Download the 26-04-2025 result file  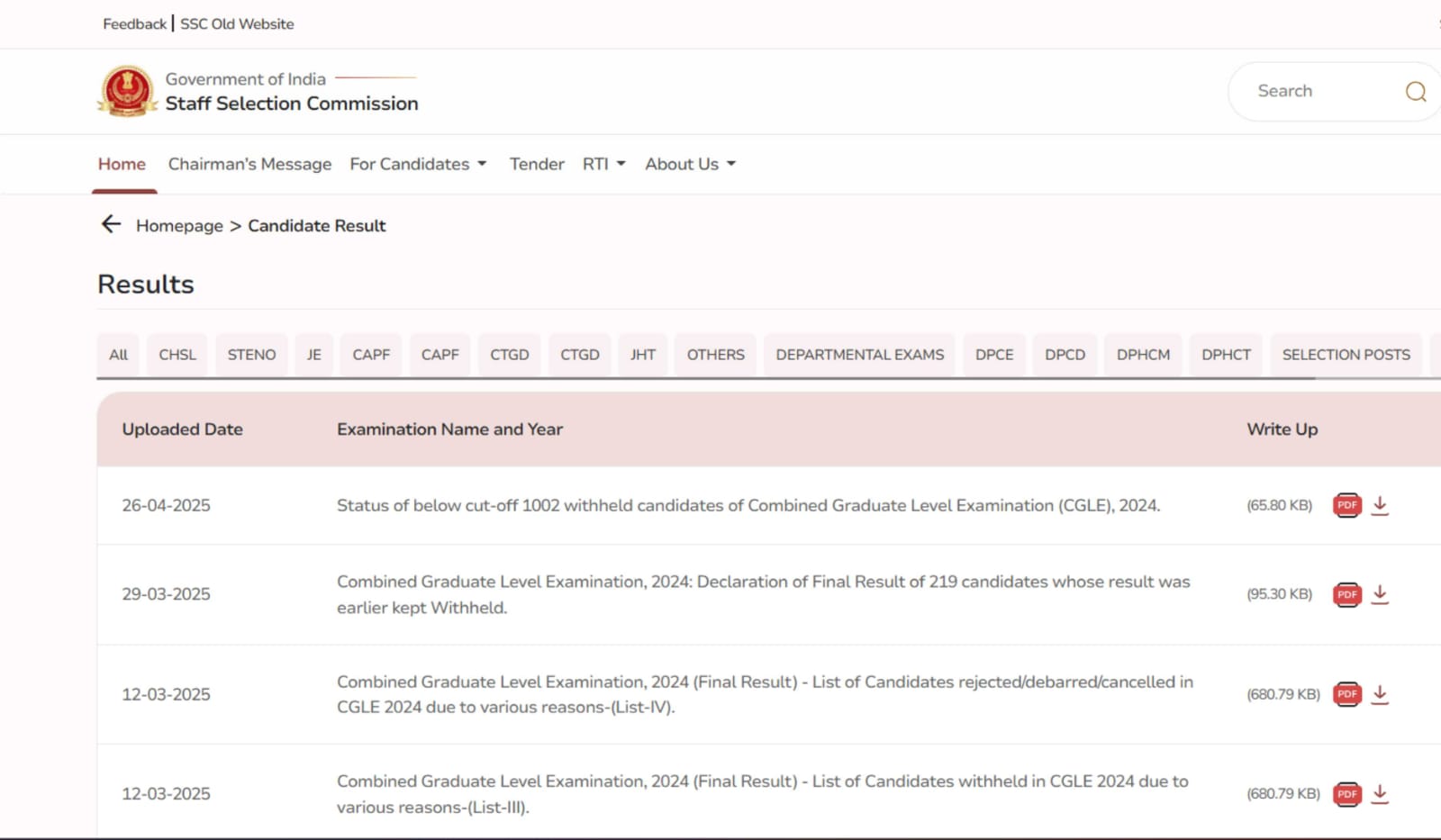point(1380,506)
